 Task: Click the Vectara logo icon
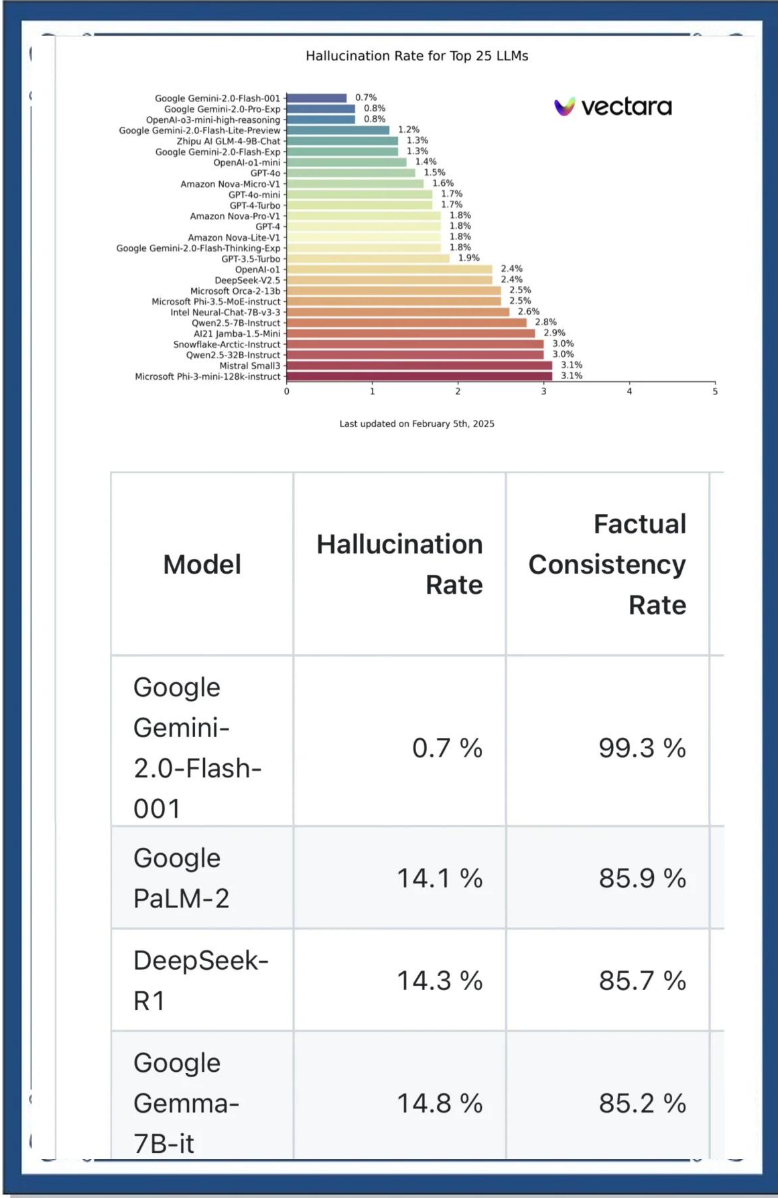click(565, 107)
